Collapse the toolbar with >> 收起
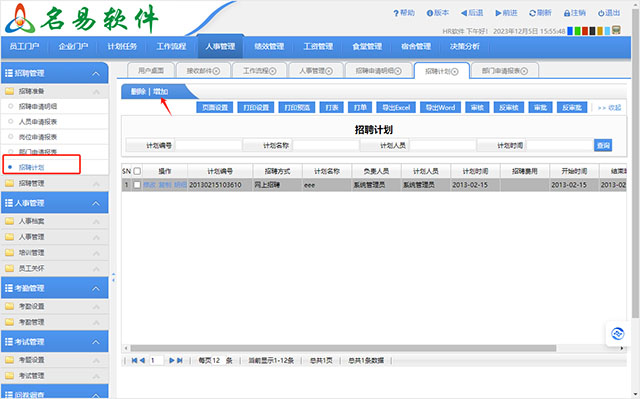This screenshot has width=640, height=399. 609,108
